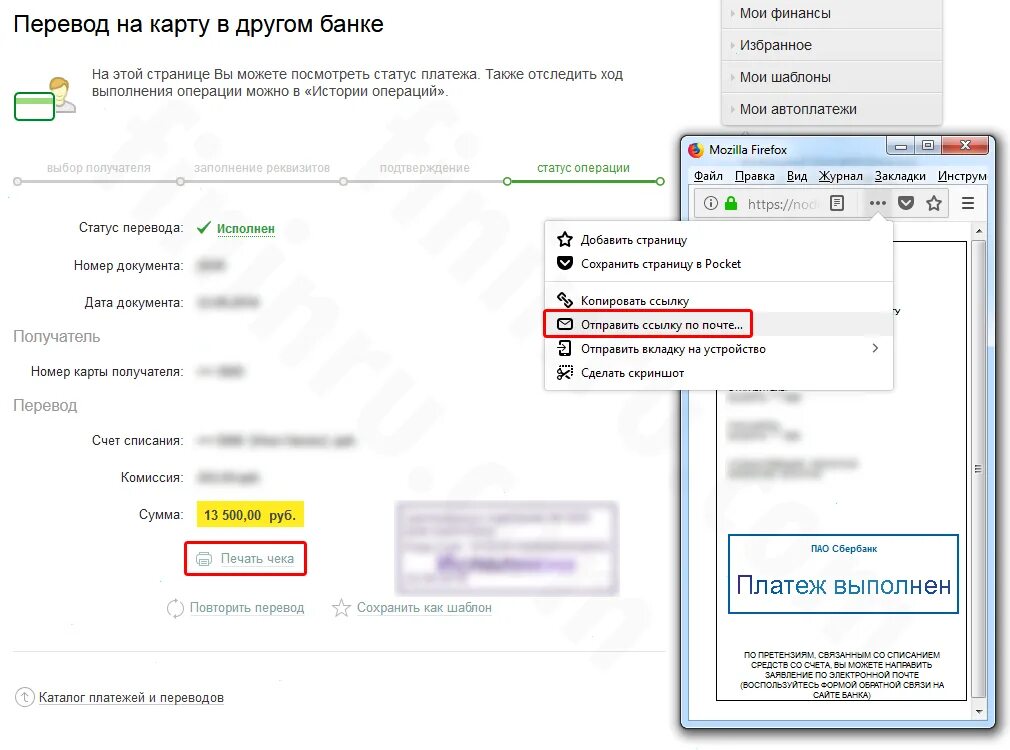The image size is (1010, 750).
Task: Expand submenu arrow of Отправить вкладку на устройство
Action: pos(875,348)
